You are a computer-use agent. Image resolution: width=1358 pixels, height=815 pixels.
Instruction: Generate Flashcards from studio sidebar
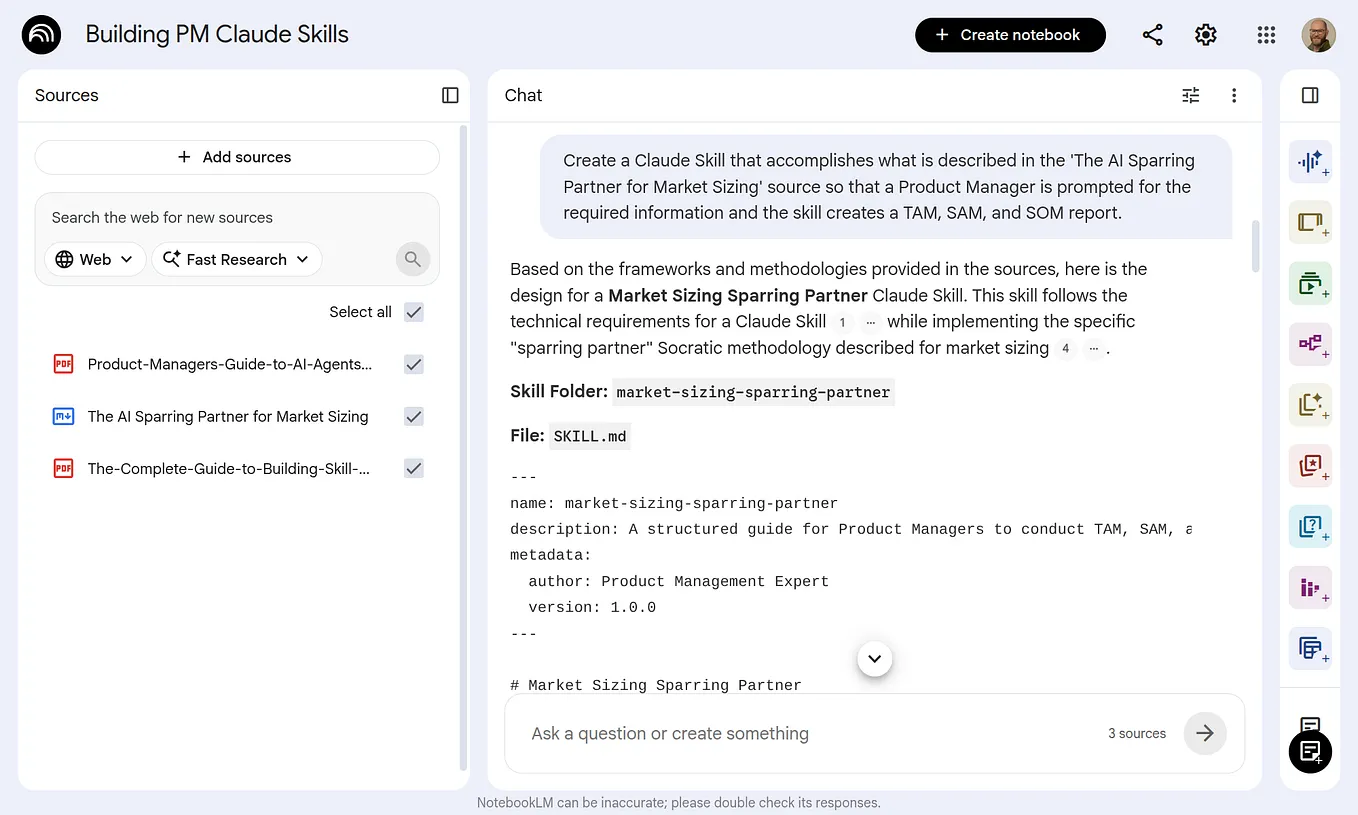[x=1310, y=466]
